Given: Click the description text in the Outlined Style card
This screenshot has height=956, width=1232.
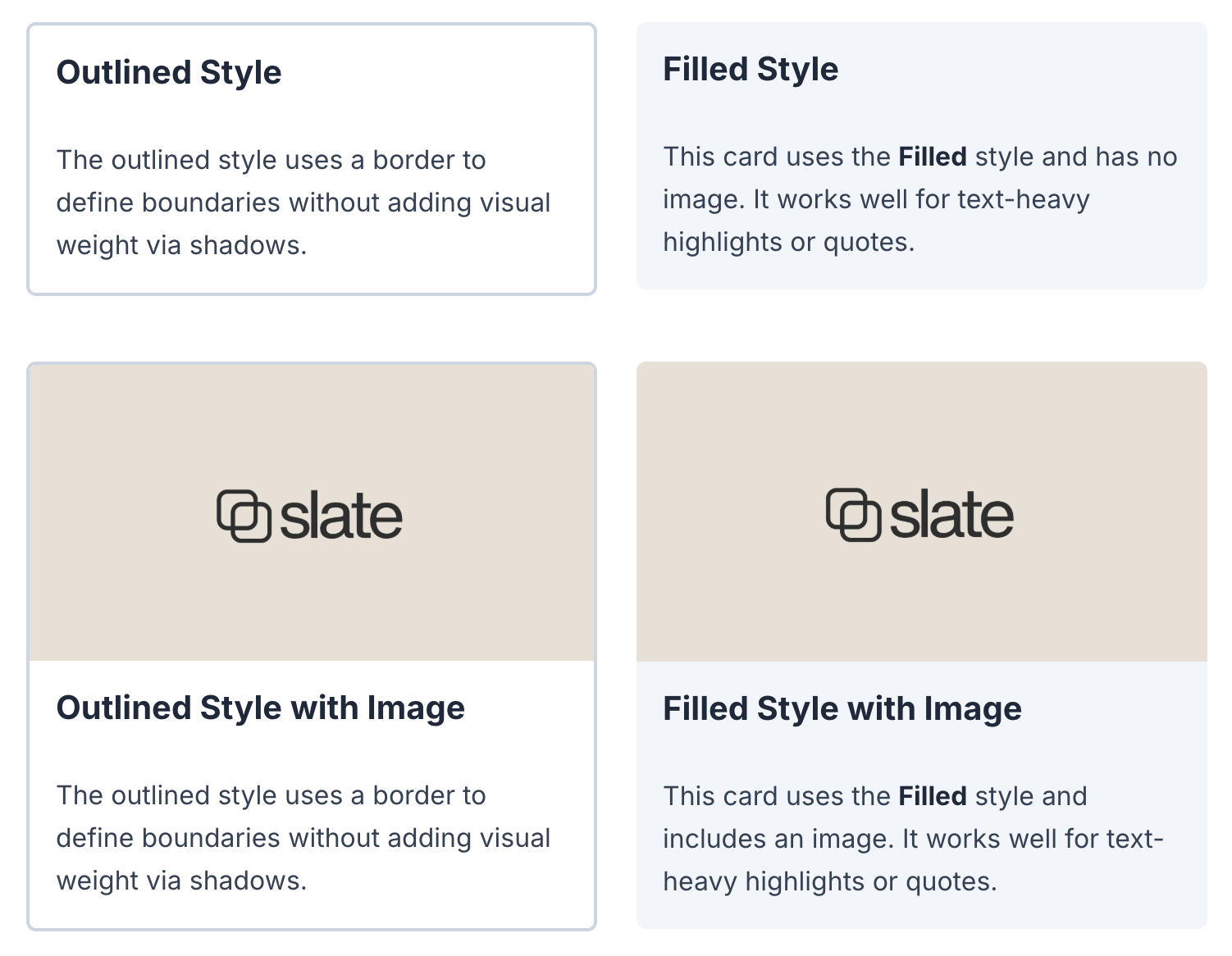Looking at the screenshot, I should coord(303,203).
